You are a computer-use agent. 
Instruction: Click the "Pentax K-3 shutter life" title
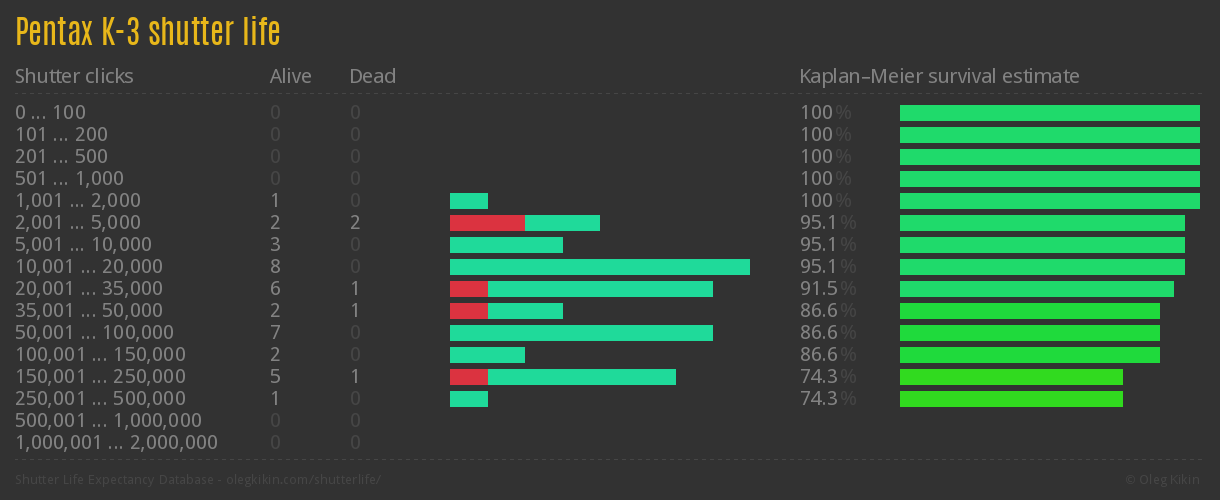pos(147,32)
